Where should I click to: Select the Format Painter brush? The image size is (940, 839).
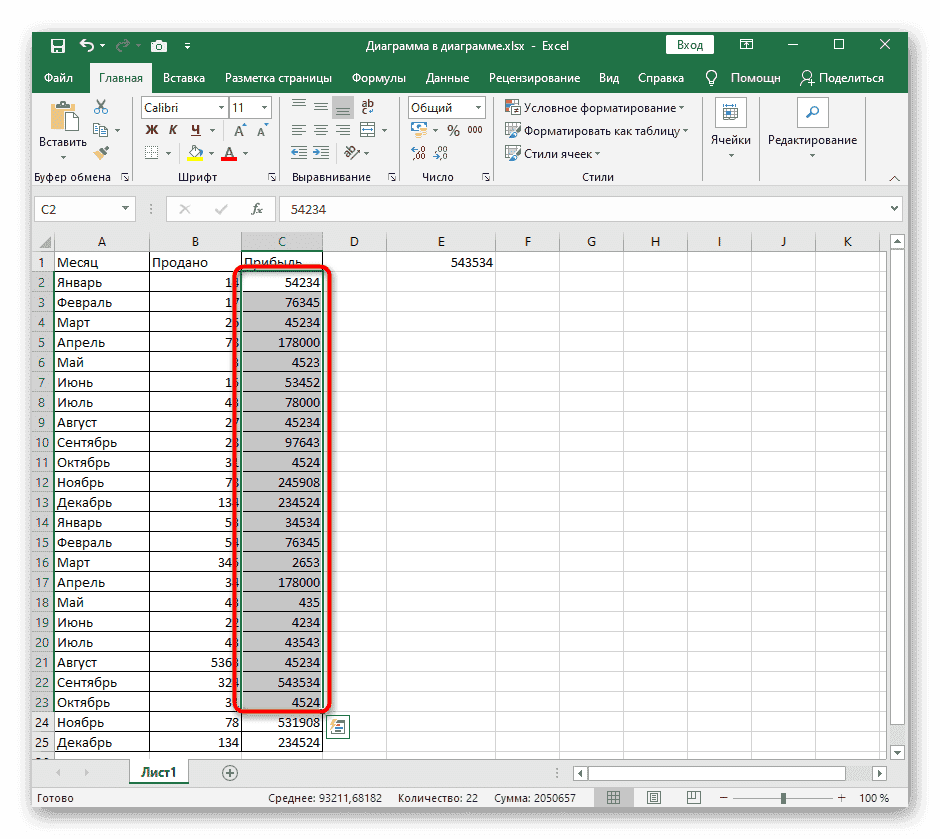click(x=101, y=153)
